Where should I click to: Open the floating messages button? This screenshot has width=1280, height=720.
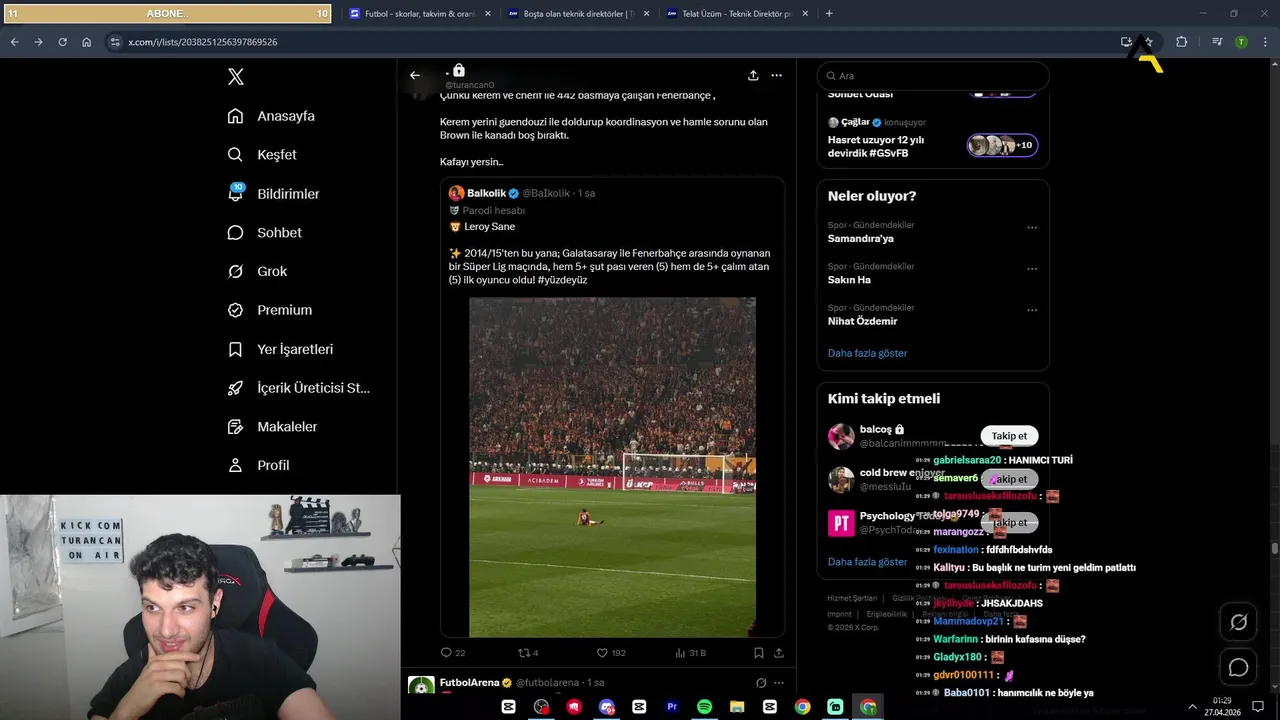pyautogui.click(x=1238, y=667)
